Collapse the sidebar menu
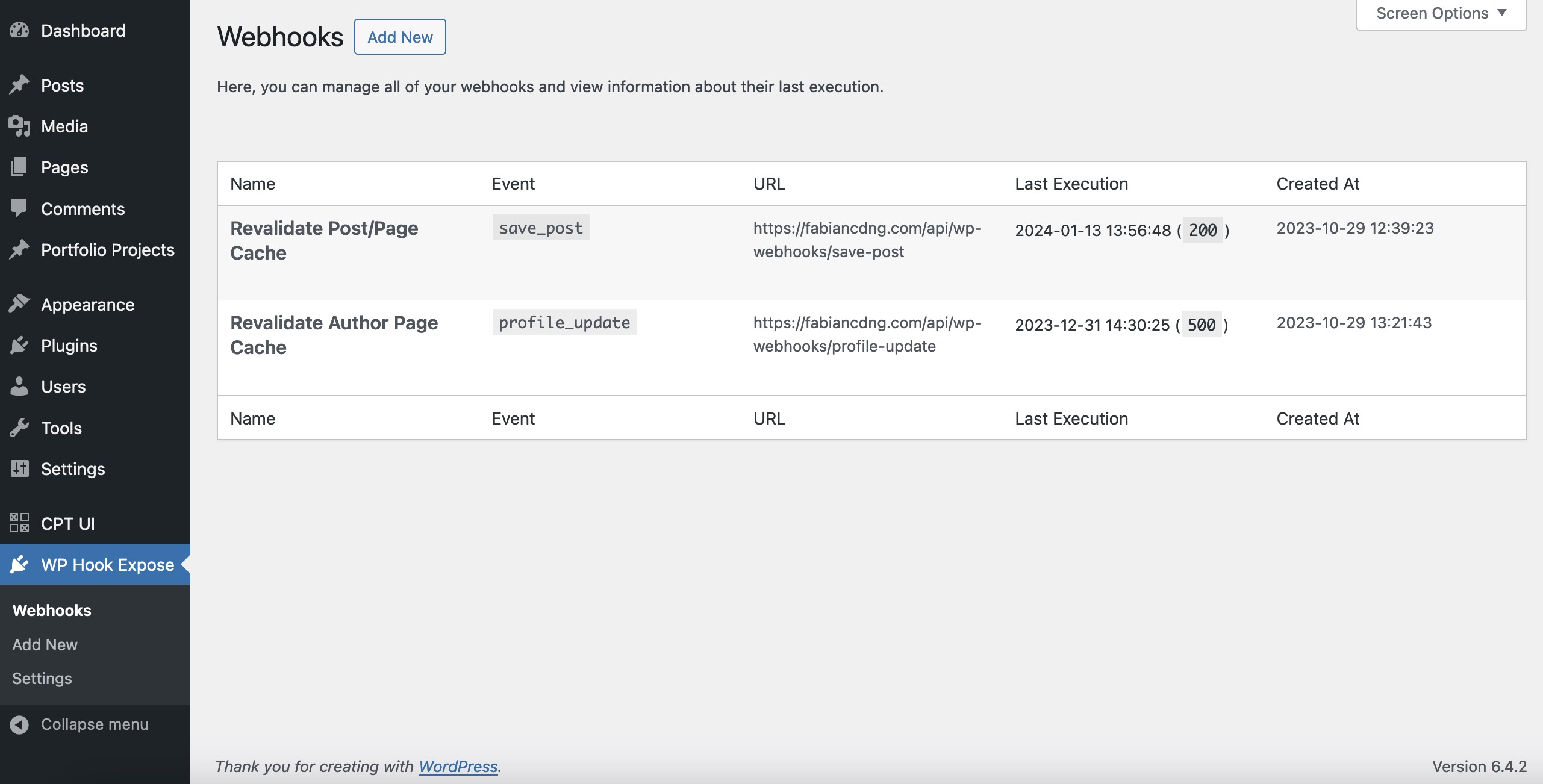The image size is (1543, 784). (x=94, y=724)
